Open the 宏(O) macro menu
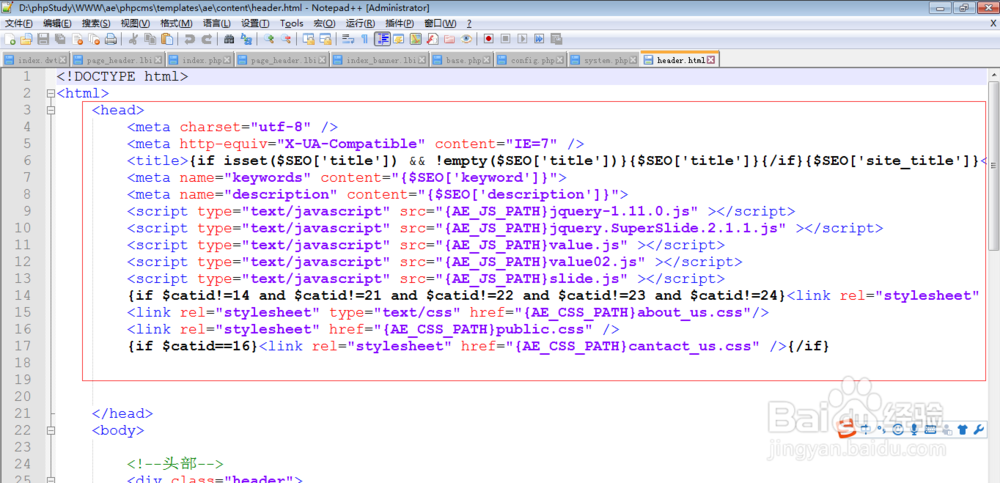1000x483 pixels. click(324, 23)
